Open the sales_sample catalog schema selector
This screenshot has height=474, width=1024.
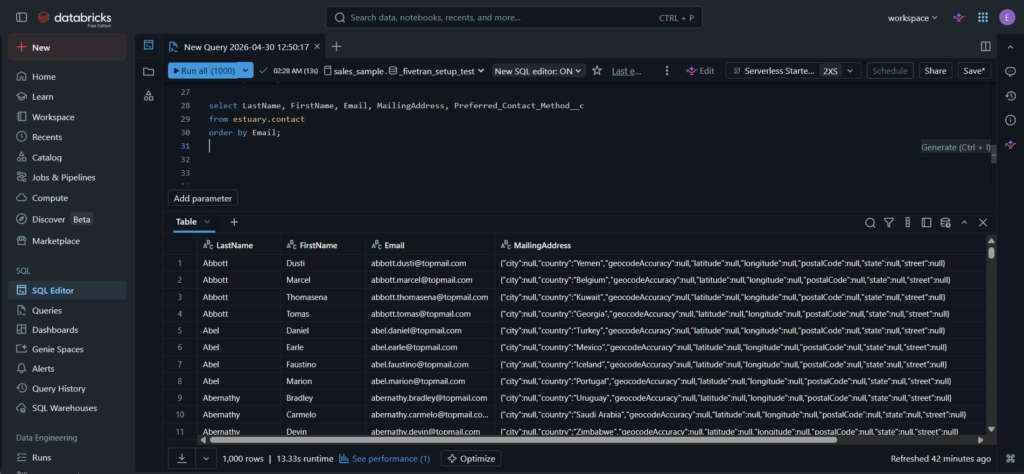[x=405, y=71]
